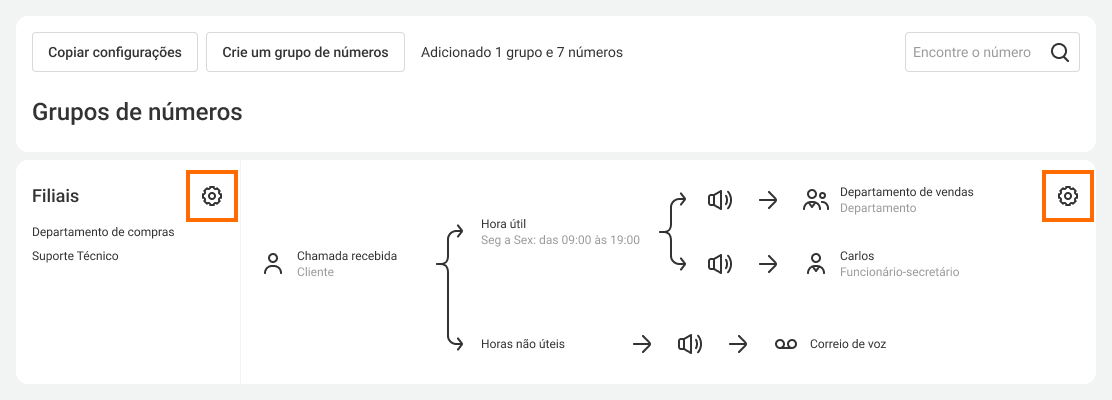Click the Carlos employee icon

(816, 264)
